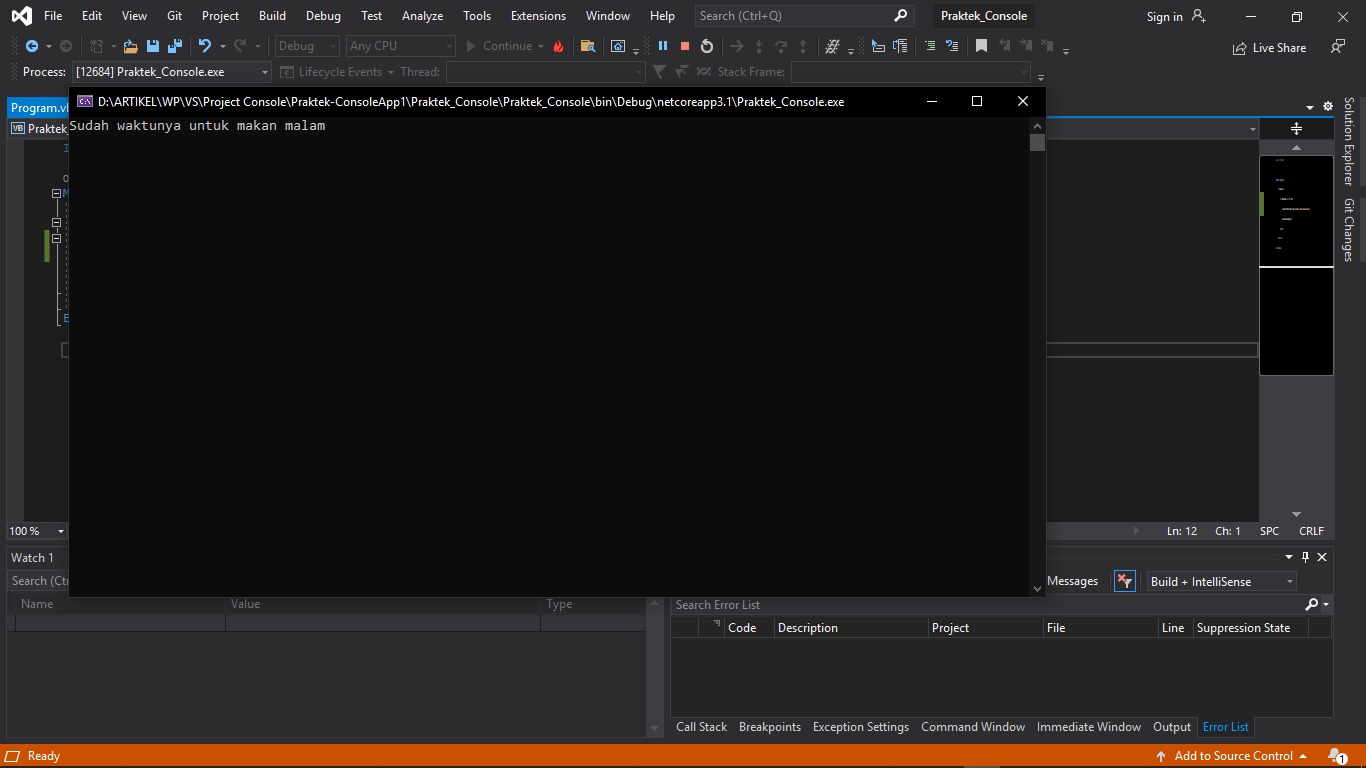Click the Step Out icon
The width and height of the screenshot is (1366, 768).
click(x=803, y=46)
